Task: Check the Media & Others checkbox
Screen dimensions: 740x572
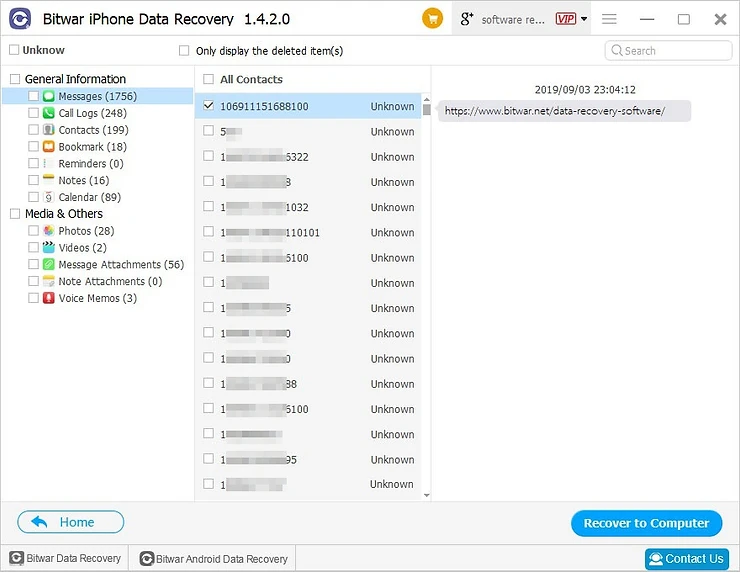Action: coord(15,214)
